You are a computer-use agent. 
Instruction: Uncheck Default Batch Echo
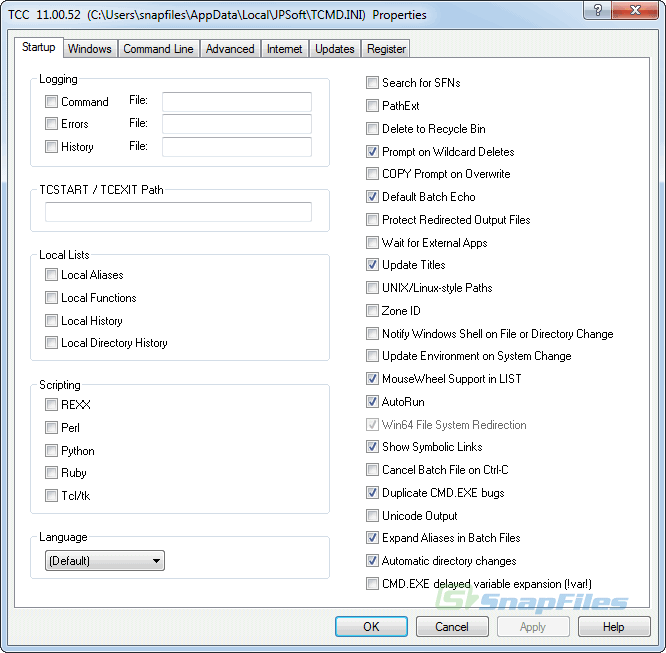pos(372,196)
